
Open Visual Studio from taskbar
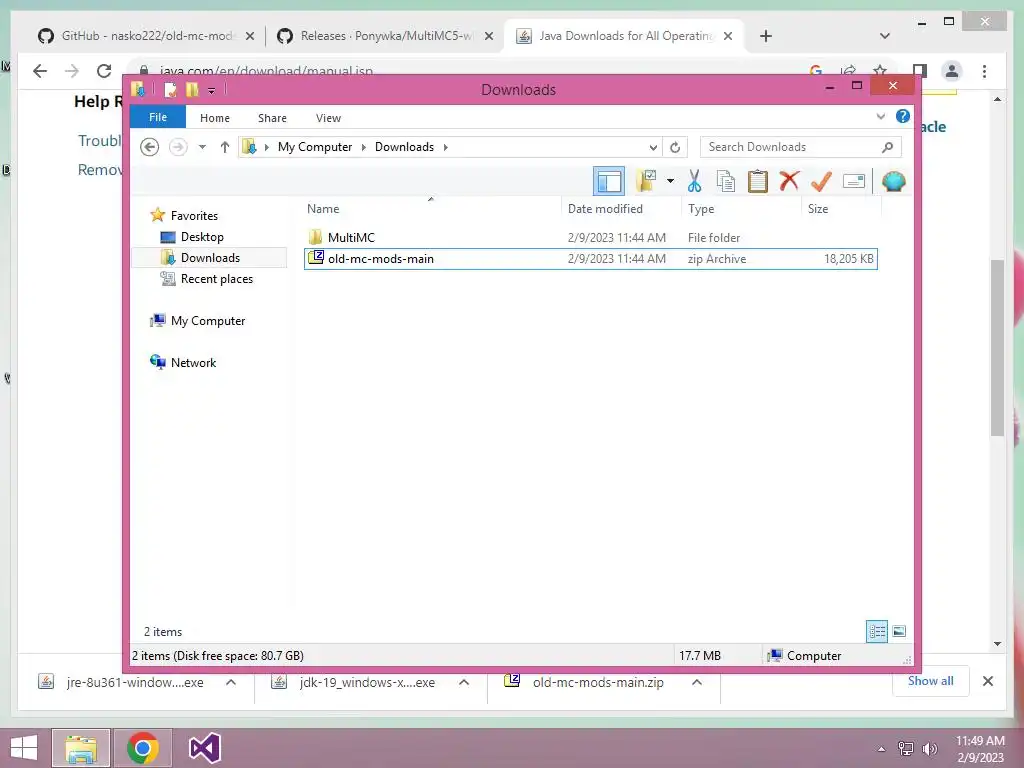tap(204, 748)
